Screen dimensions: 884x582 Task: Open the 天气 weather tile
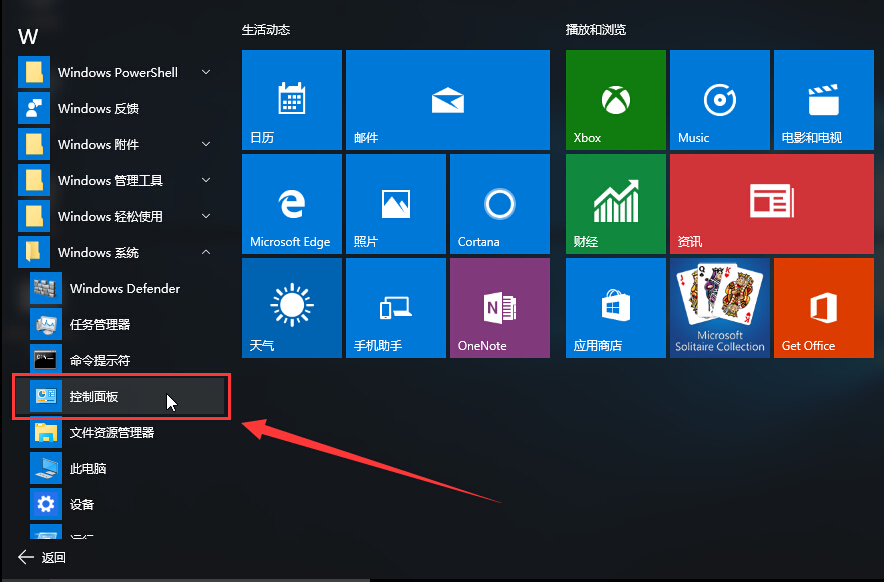click(291, 308)
